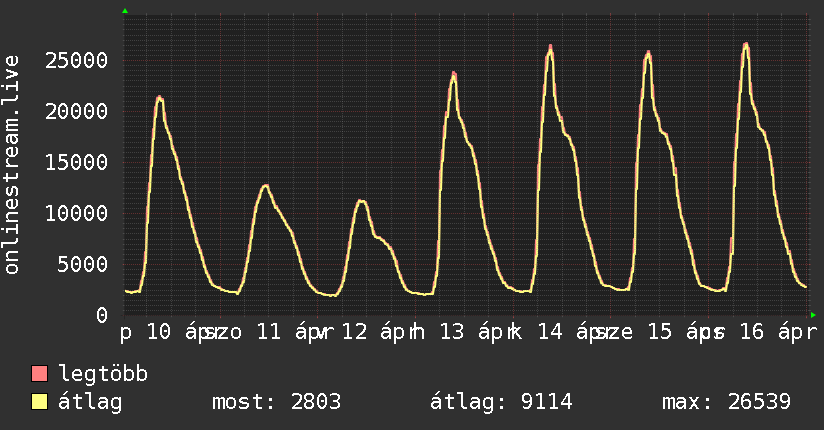824x430 pixels.
Task: Click the April 15 peak of the curve
Action: [x=648, y=53]
